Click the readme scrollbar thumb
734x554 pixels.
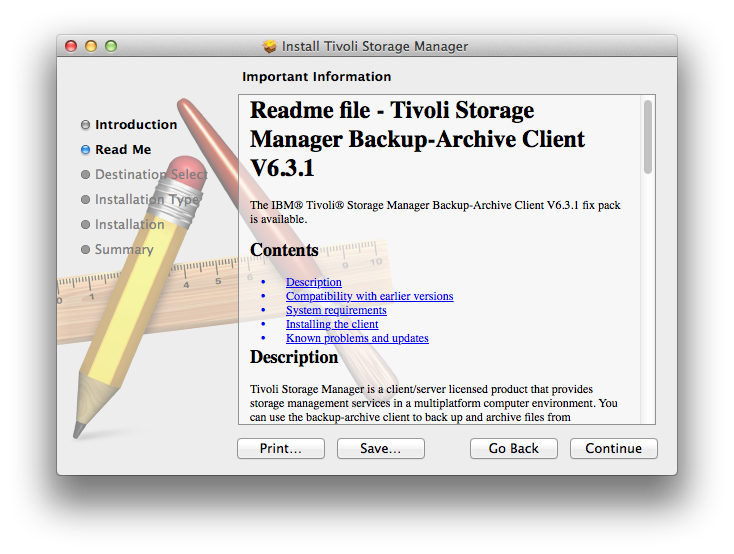click(x=648, y=137)
